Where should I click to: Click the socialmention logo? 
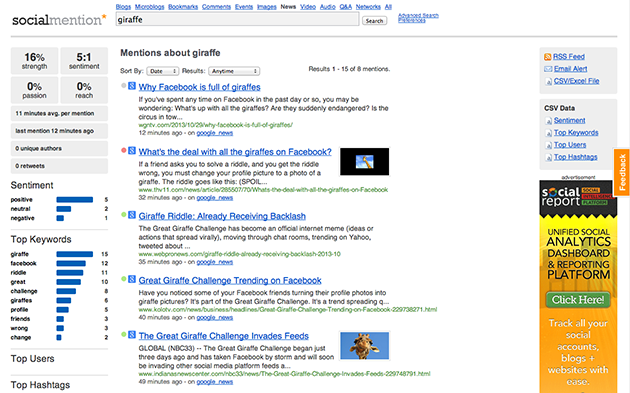[59, 20]
